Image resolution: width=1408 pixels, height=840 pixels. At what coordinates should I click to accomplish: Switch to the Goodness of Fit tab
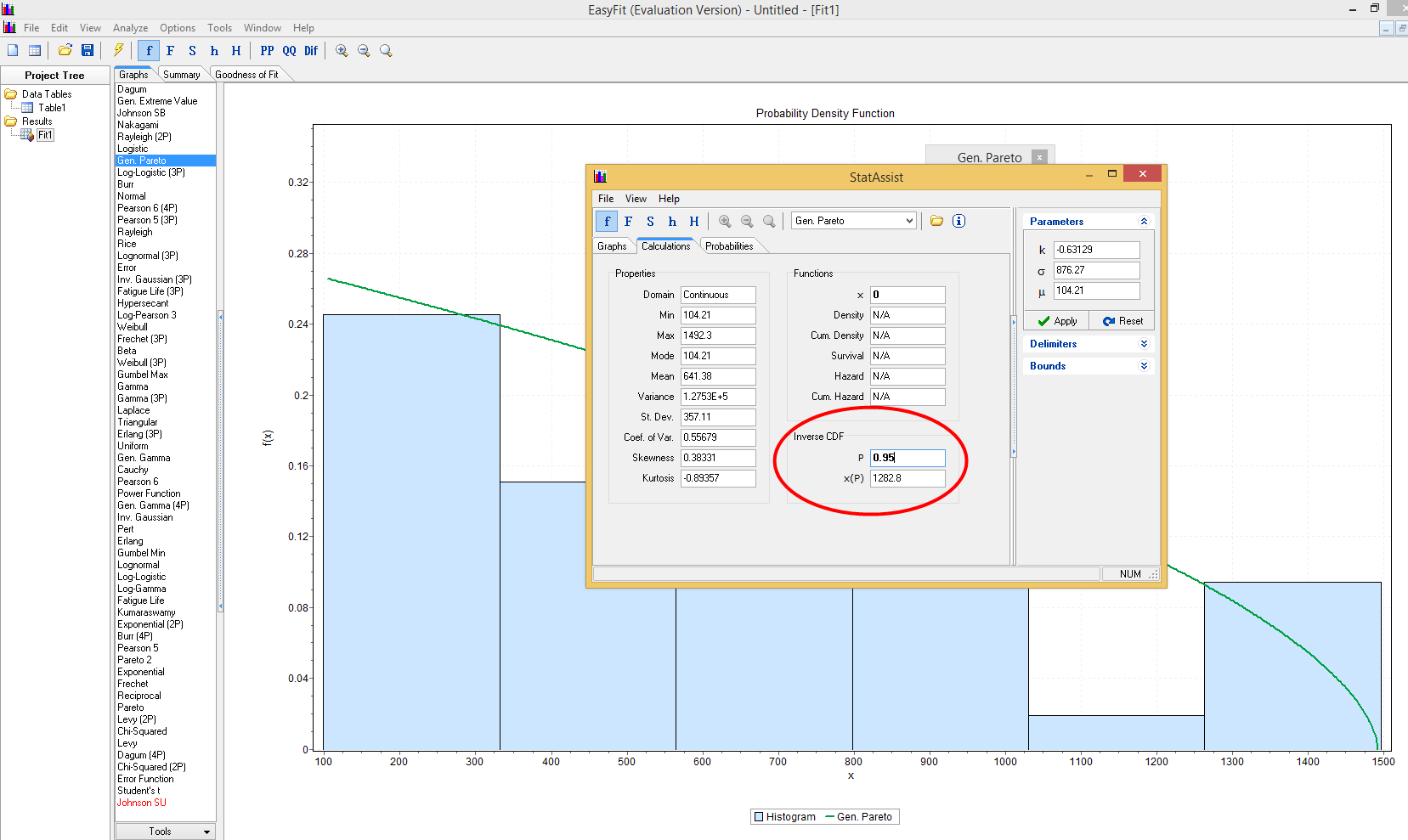click(x=246, y=75)
